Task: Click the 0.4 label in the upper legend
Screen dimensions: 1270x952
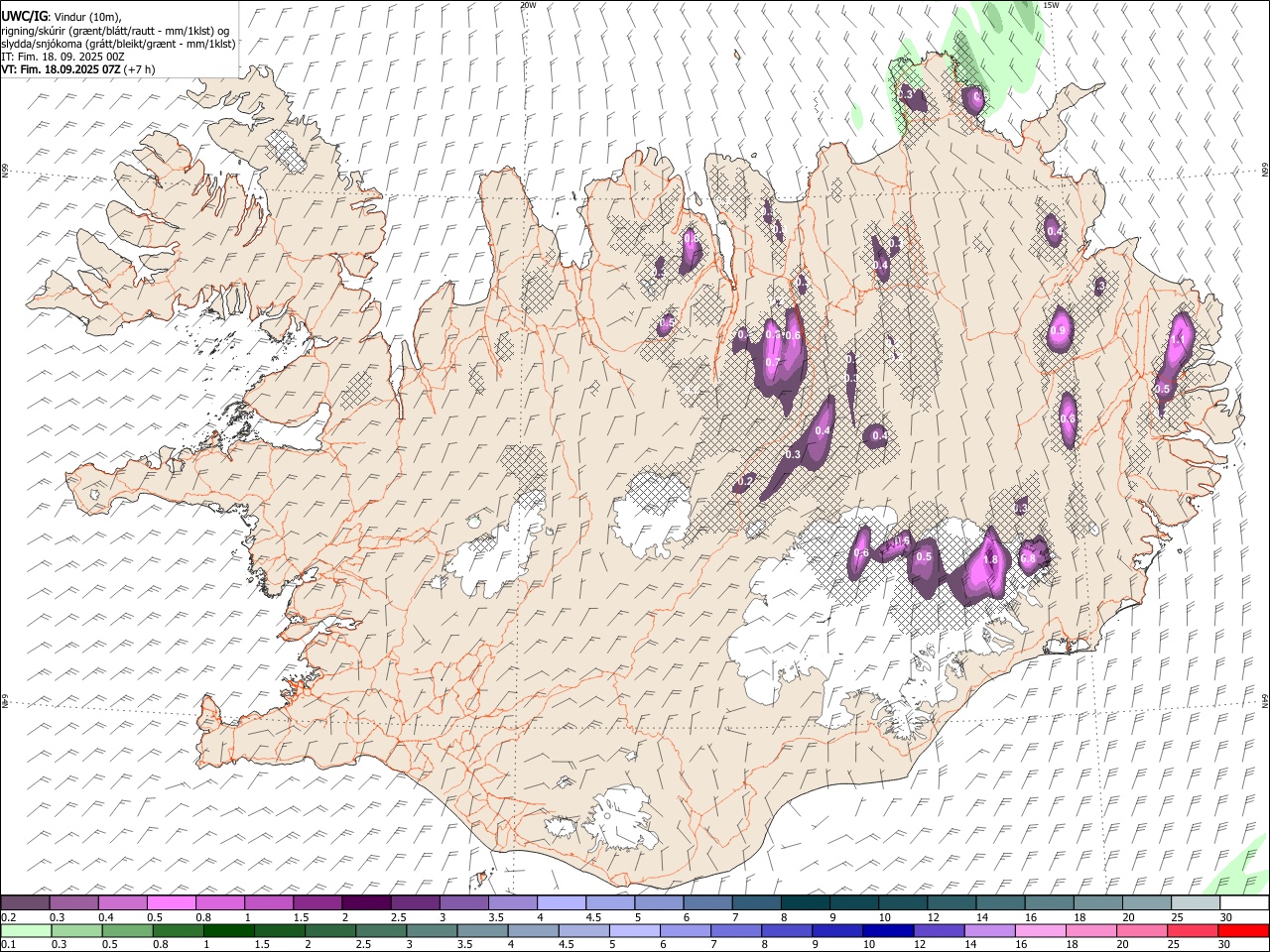Action: (106, 917)
